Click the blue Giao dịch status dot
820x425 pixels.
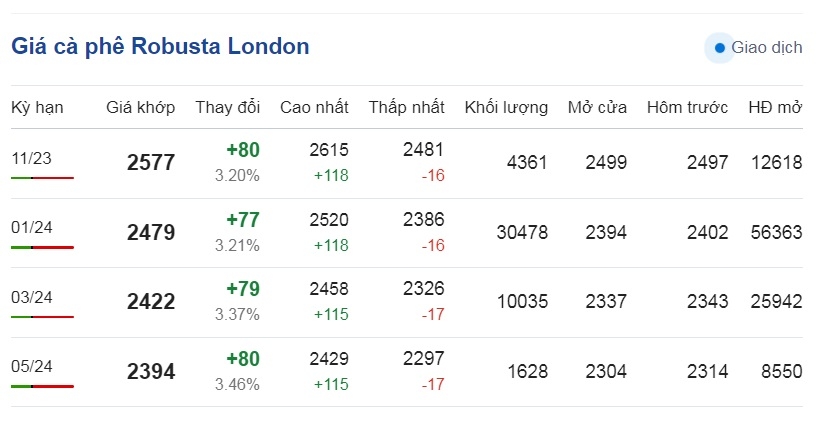coord(720,48)
